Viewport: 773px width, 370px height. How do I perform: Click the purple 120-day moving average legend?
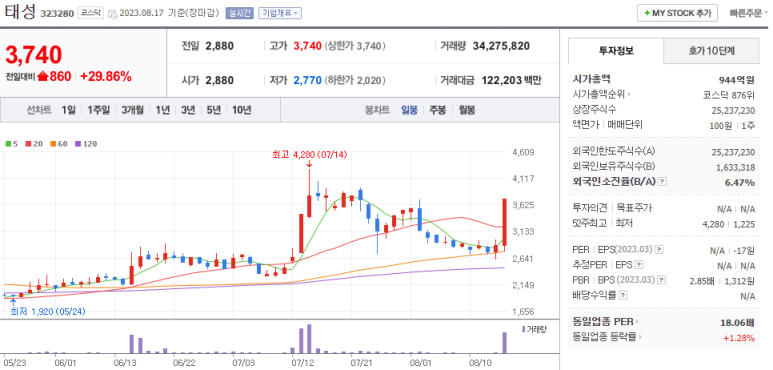[86, 144]
